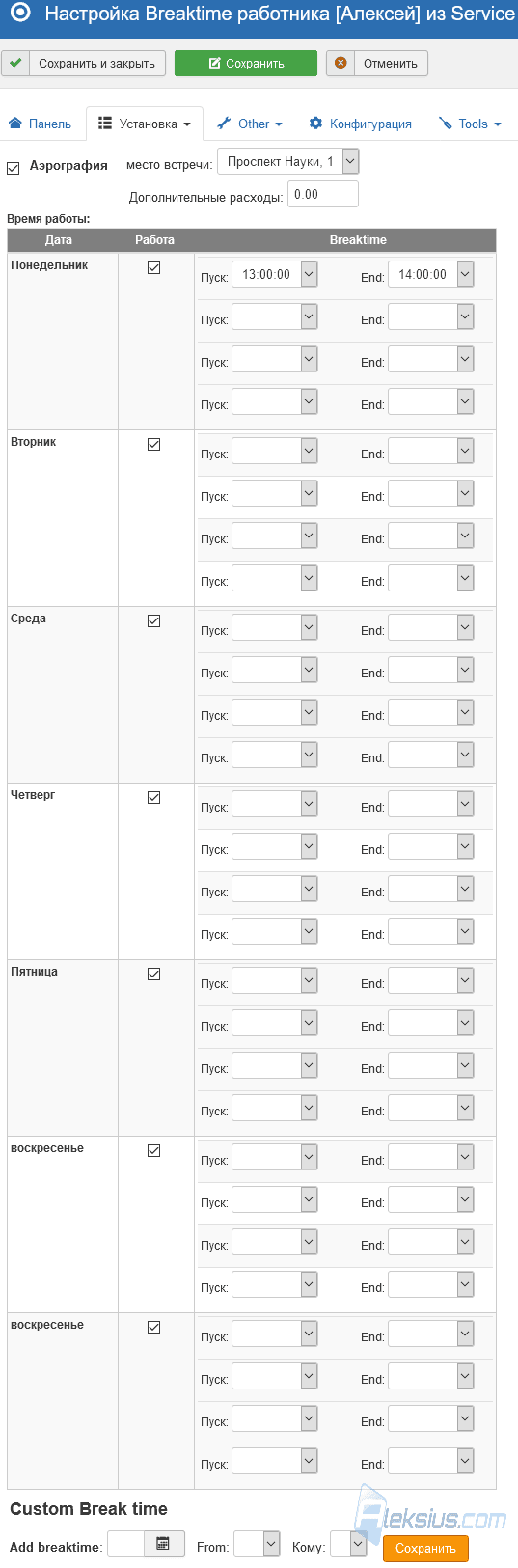518x1568 pixels.
Task: Open the Кому dropdown in Custom Break time
Action: point(358,1544)
